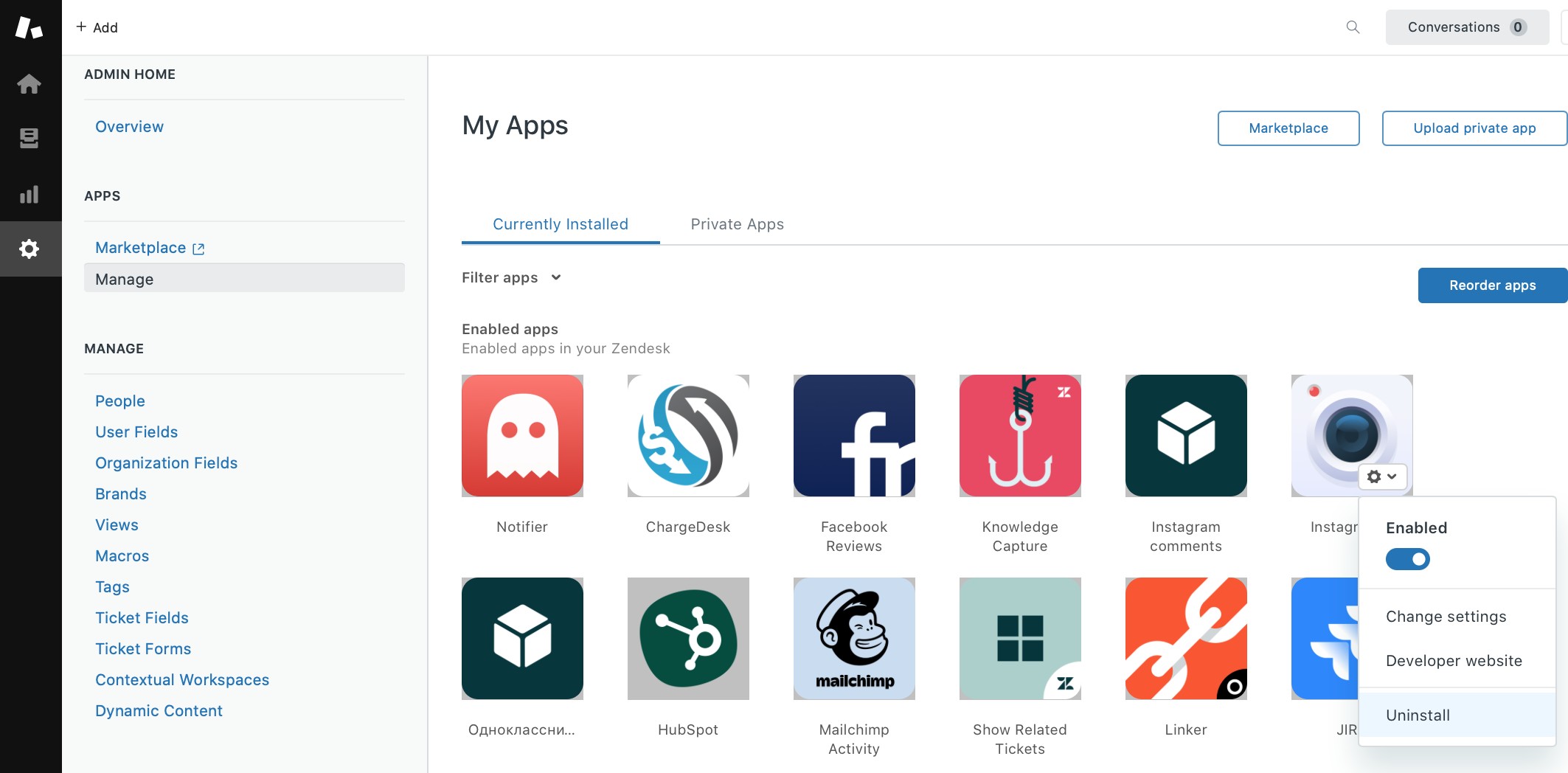This screenshot has height=773, width=1568.
Task: Open the Knowledge Capture app icon
Action: click(1020, 435)
